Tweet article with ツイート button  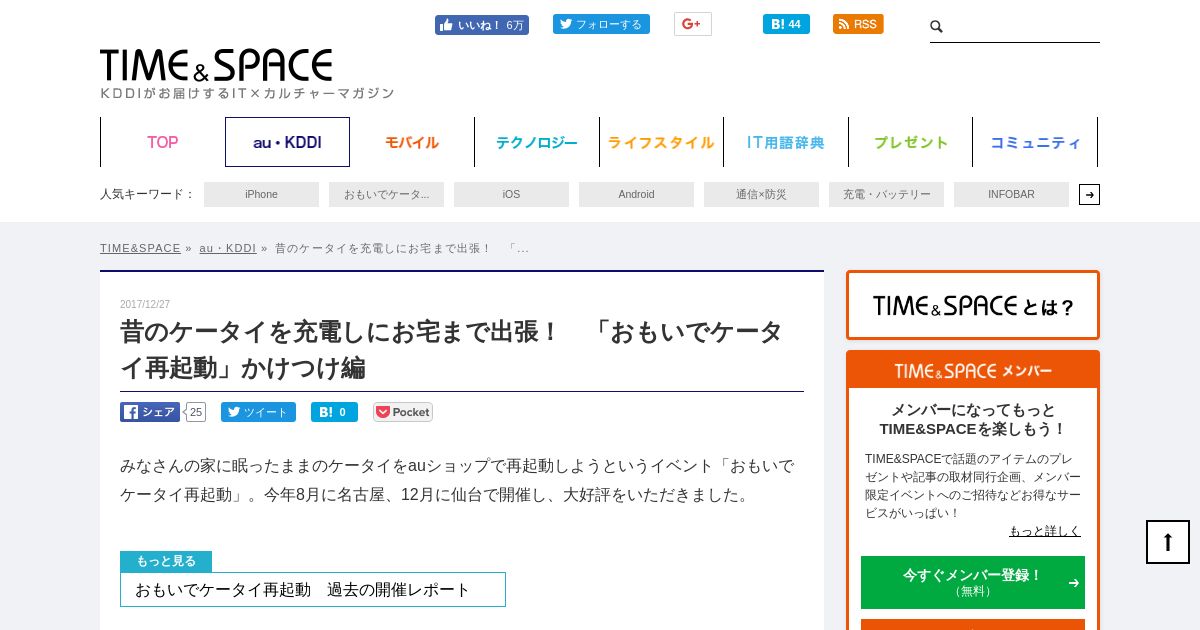(258, 412)
